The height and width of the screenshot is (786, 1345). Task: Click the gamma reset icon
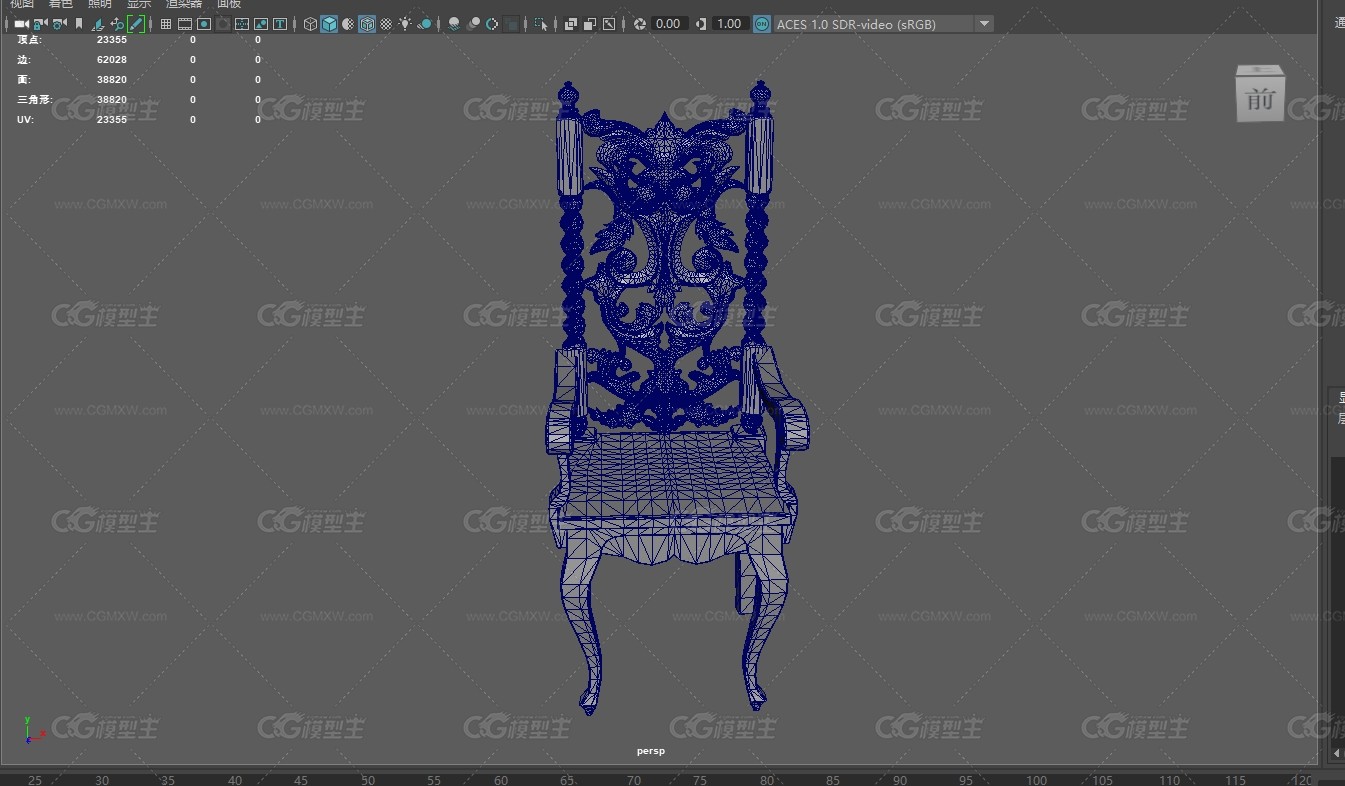tap(701, 24)
